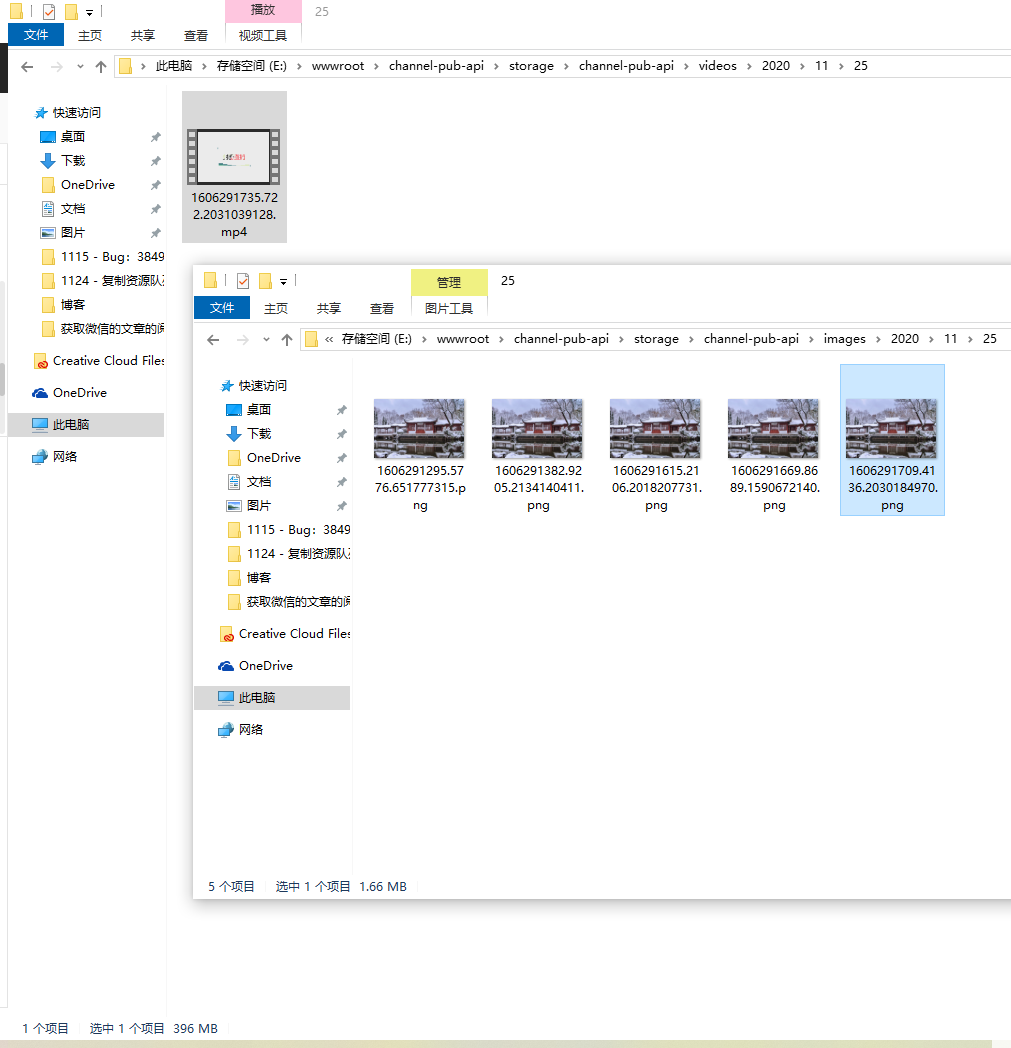Go up one level in images window
1011x1048 pixels.
(x=287, y=340)
